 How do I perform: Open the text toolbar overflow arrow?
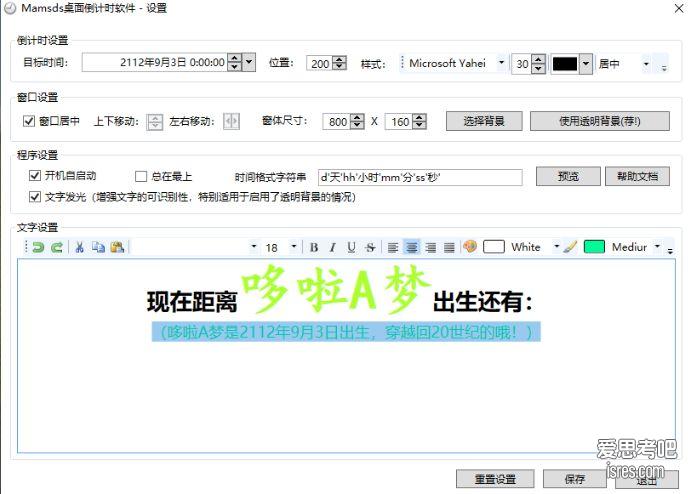click(670, 251)
